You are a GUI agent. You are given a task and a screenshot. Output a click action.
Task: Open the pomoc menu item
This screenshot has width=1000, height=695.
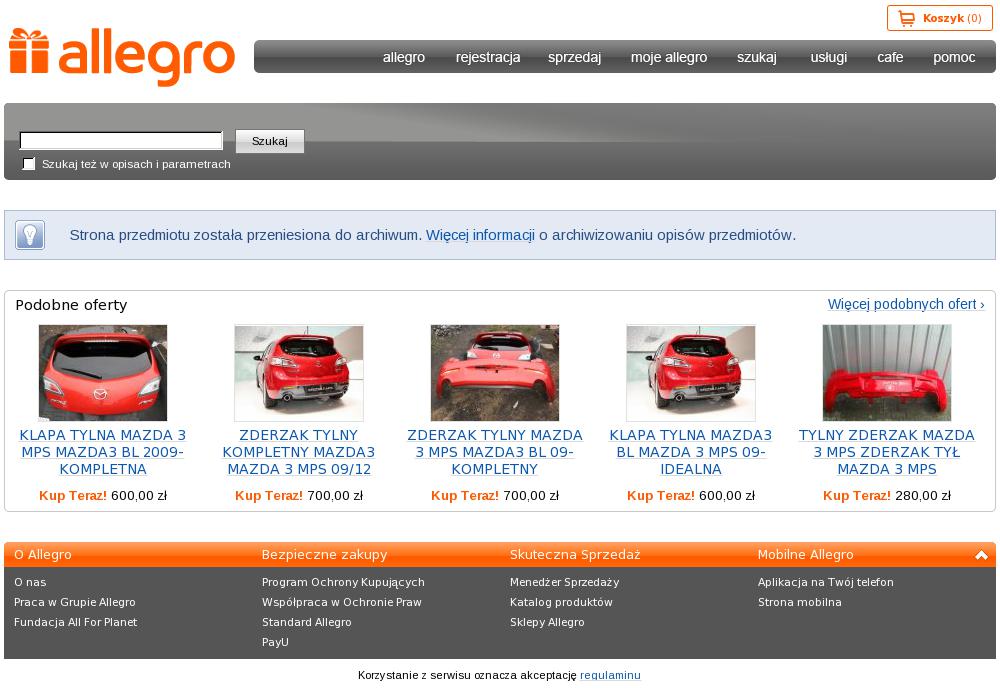(954, 57)
